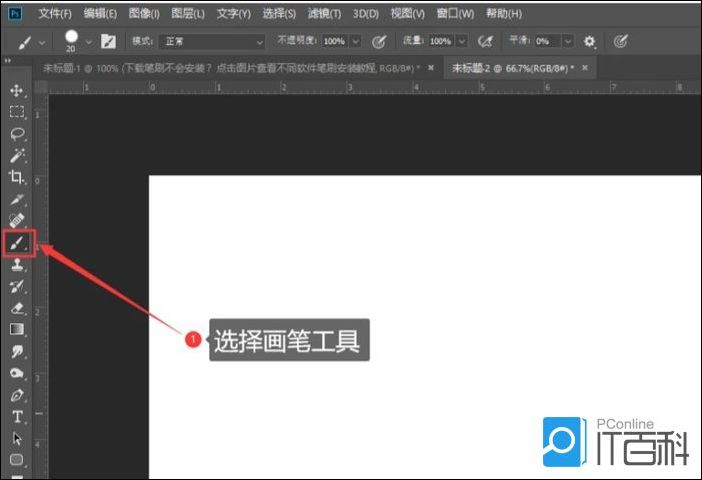Pick the Crop tool
702x480 pixels.
[17, 177]
